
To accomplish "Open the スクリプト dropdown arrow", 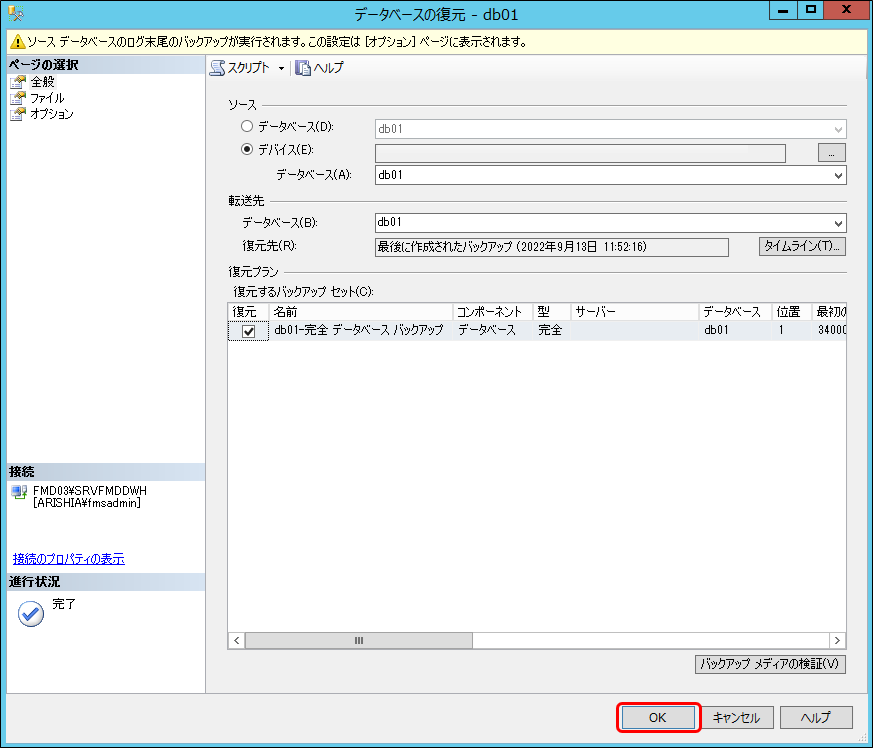I will coord(281,68).
